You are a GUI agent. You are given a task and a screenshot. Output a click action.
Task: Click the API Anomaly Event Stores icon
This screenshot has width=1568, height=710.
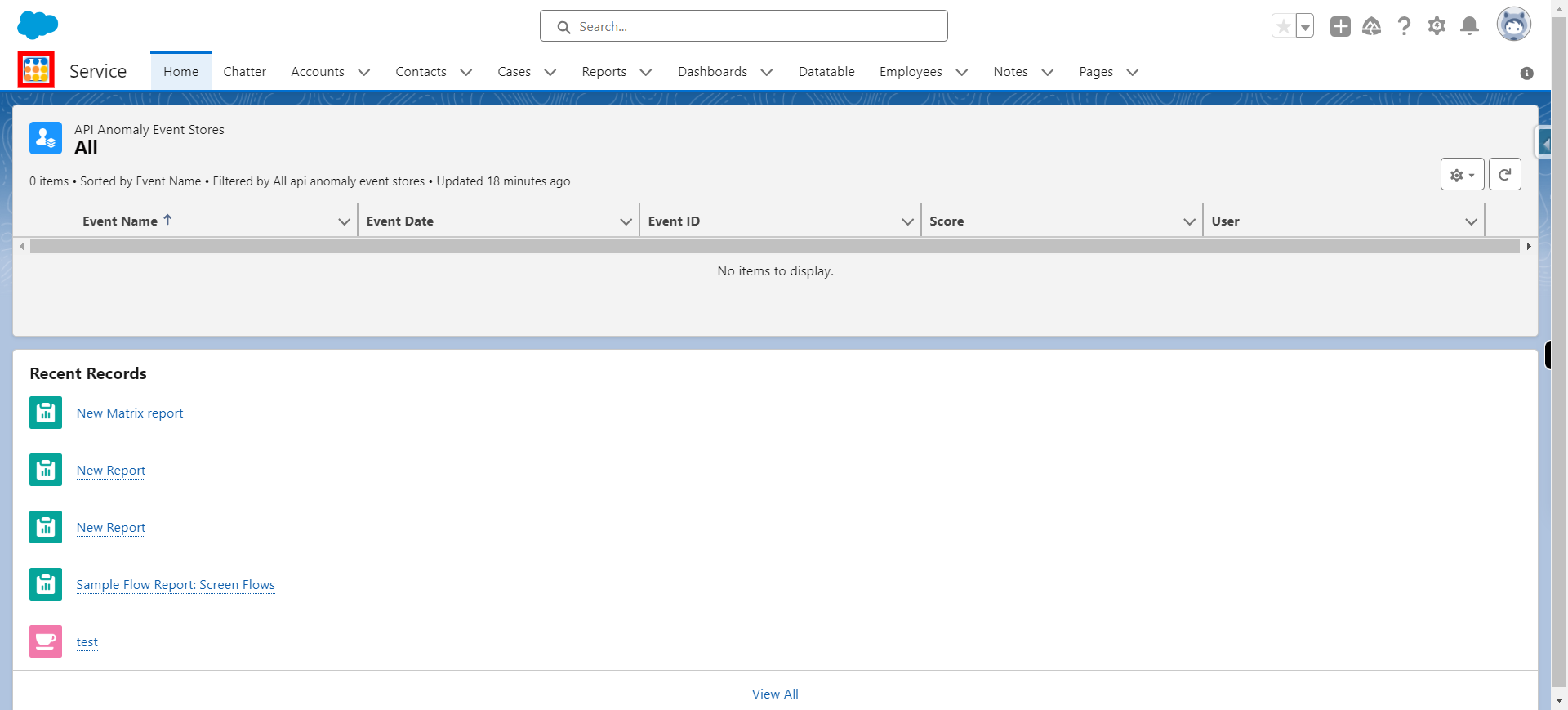[x=46, y=138]
